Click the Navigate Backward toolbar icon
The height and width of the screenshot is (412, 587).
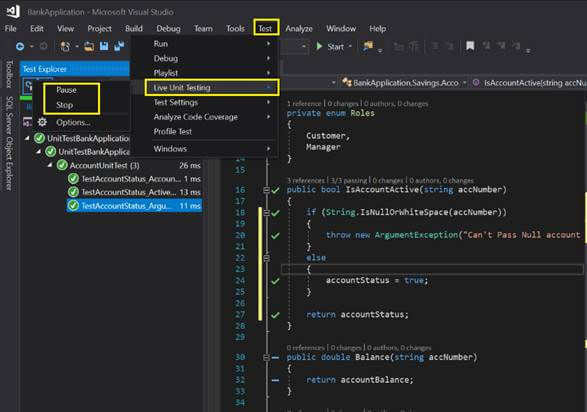coord(20,46)
